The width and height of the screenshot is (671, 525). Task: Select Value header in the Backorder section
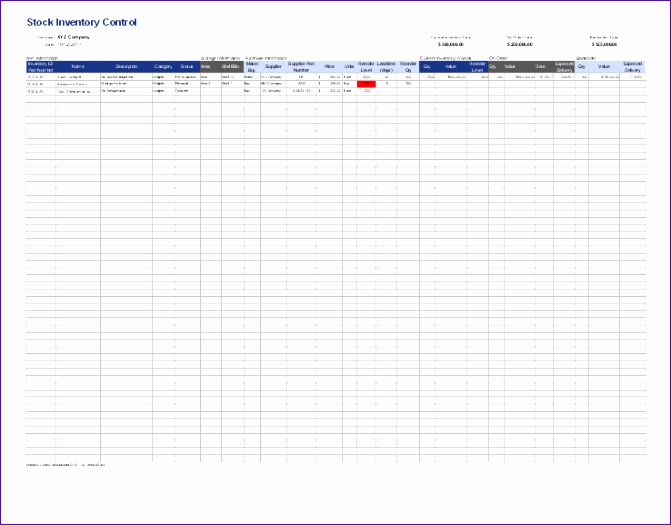click(604, 66)
